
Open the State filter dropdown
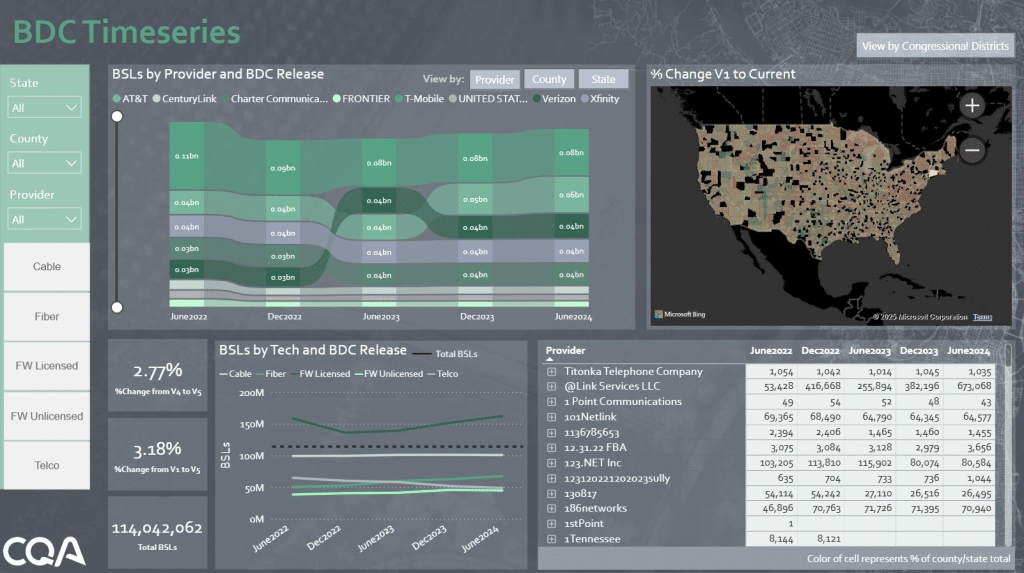click(x=44, y=108)
